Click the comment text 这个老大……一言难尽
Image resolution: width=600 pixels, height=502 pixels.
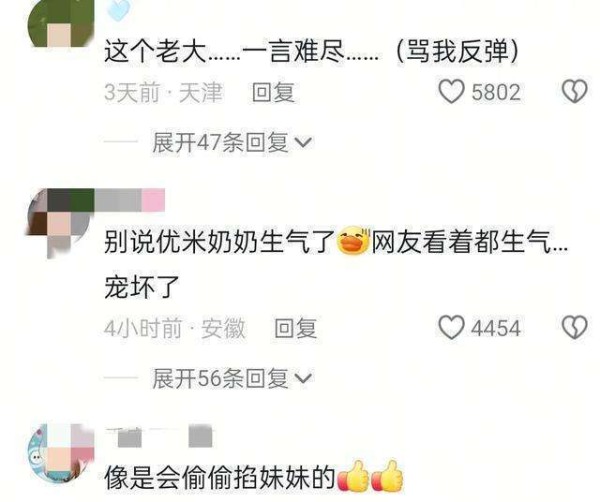(x=242, y=51)
